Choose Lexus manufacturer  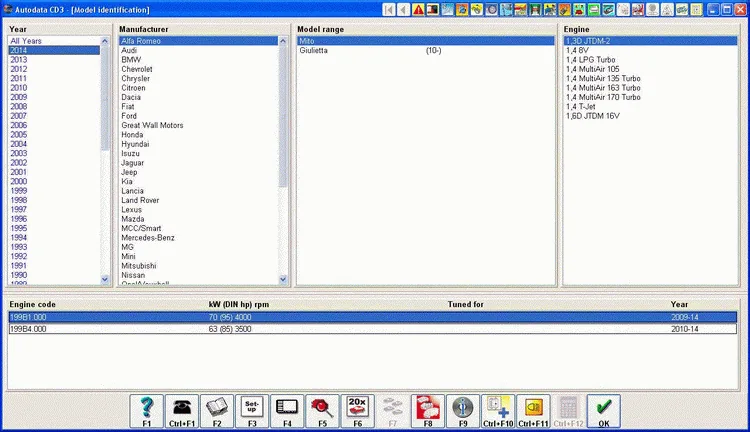199,210
